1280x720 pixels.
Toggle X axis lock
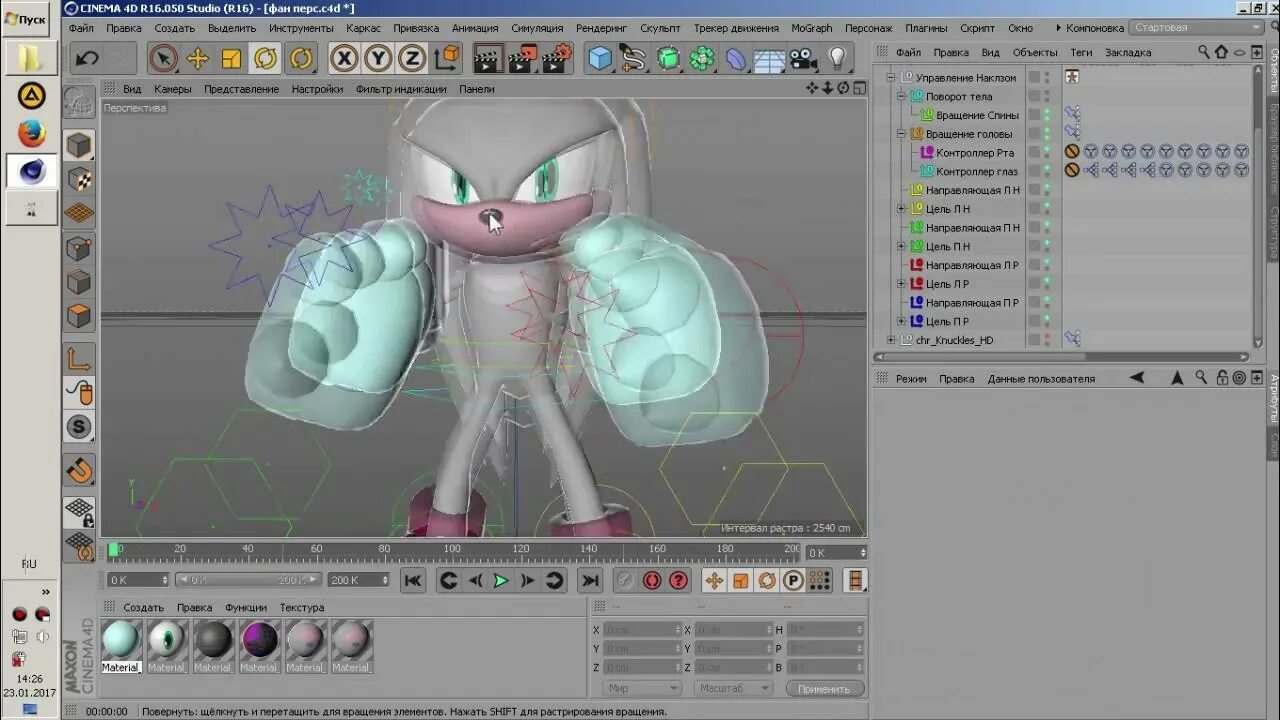(344, 59)
